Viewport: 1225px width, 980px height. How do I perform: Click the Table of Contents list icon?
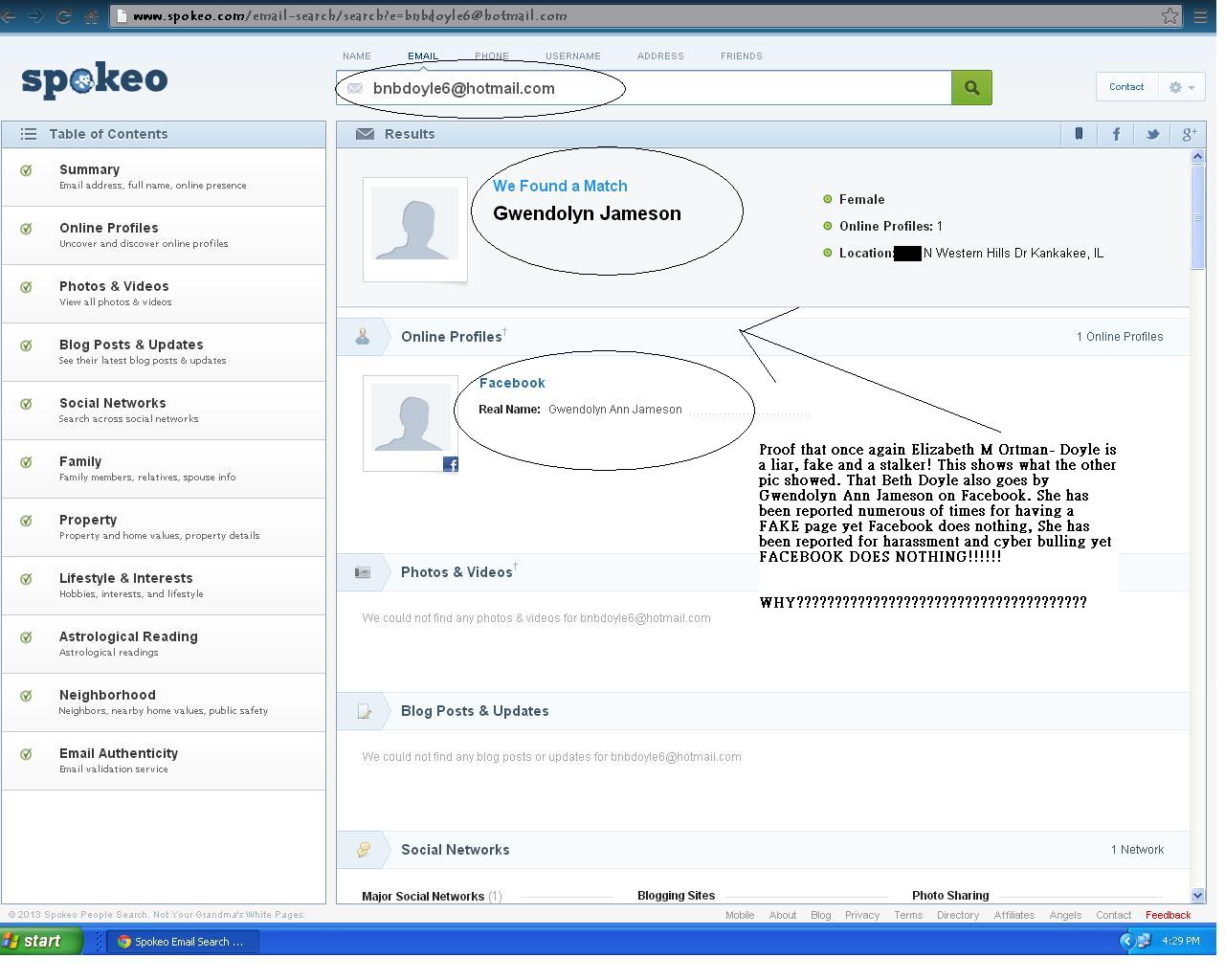click(x=29, y=134)
